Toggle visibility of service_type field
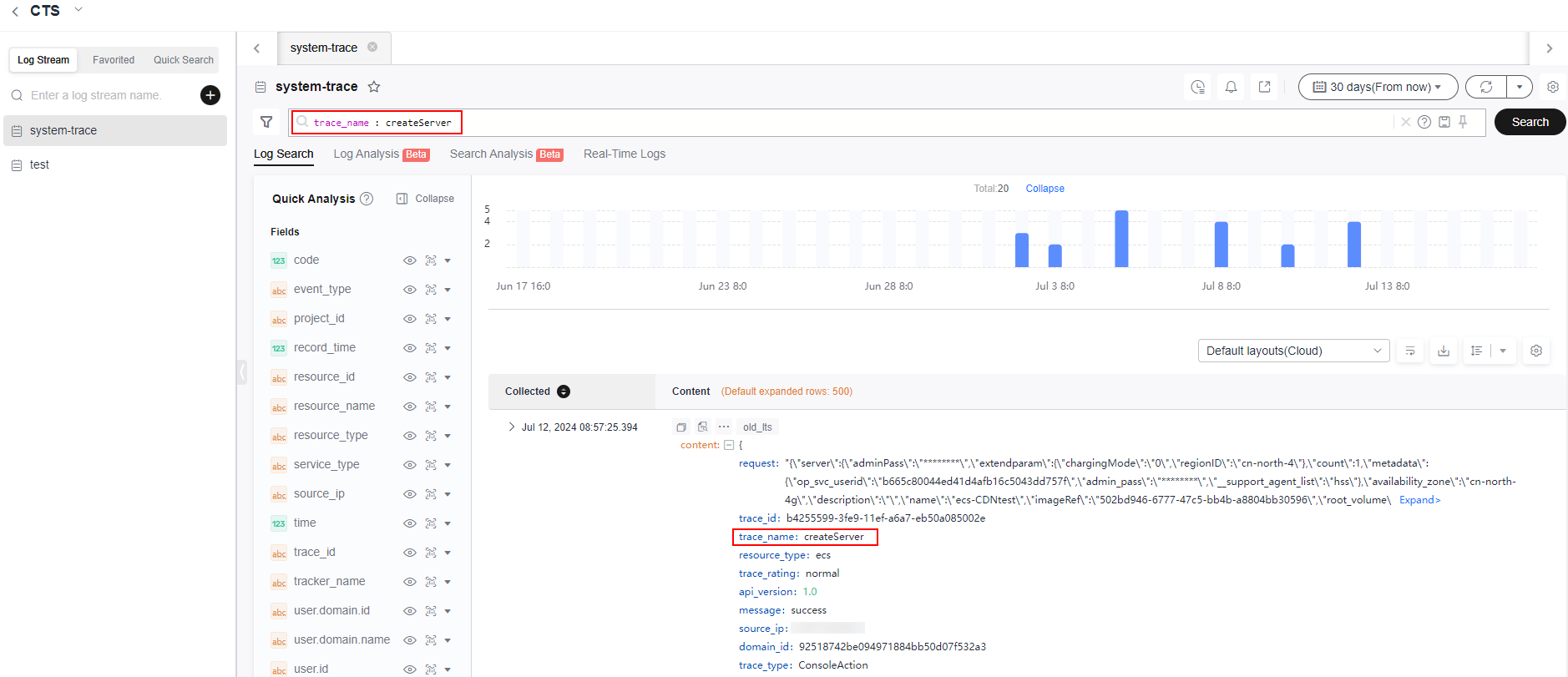 point(410,465)
